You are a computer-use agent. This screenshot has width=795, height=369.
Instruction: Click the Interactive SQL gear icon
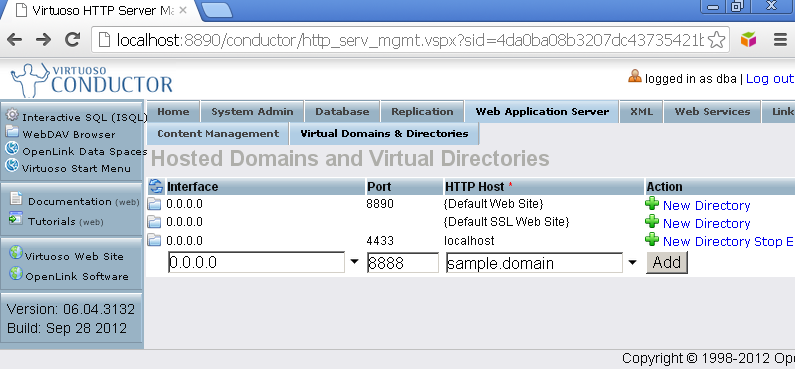(x=12, y=115)
